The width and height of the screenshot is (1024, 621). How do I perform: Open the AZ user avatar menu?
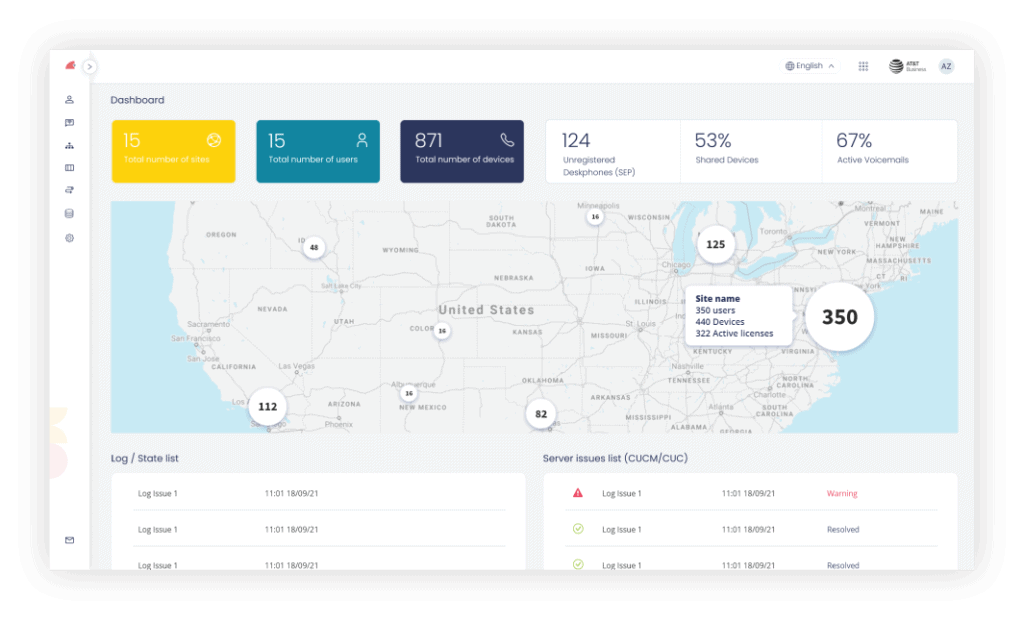point(946,66)
